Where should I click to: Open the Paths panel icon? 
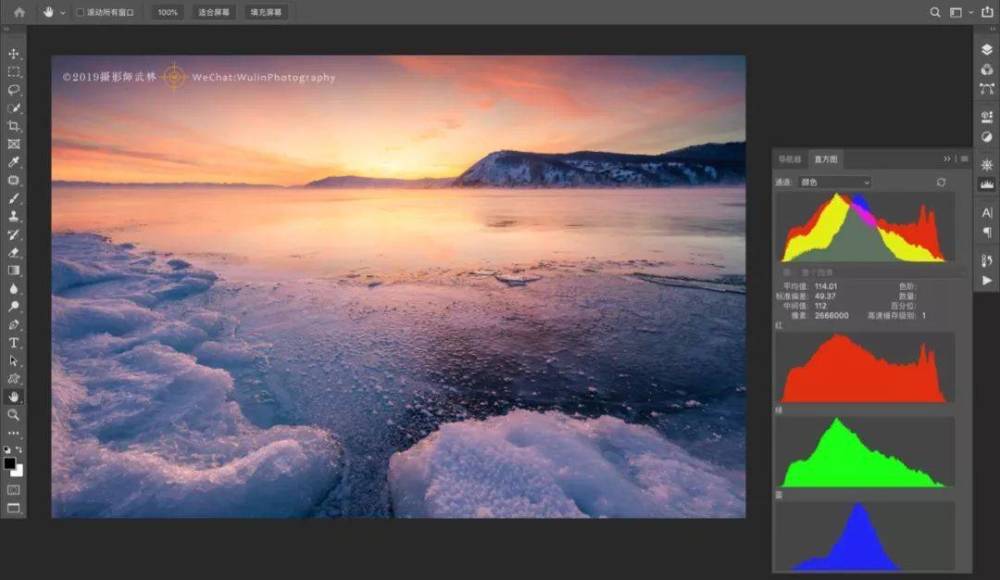[x=987, y=89]
